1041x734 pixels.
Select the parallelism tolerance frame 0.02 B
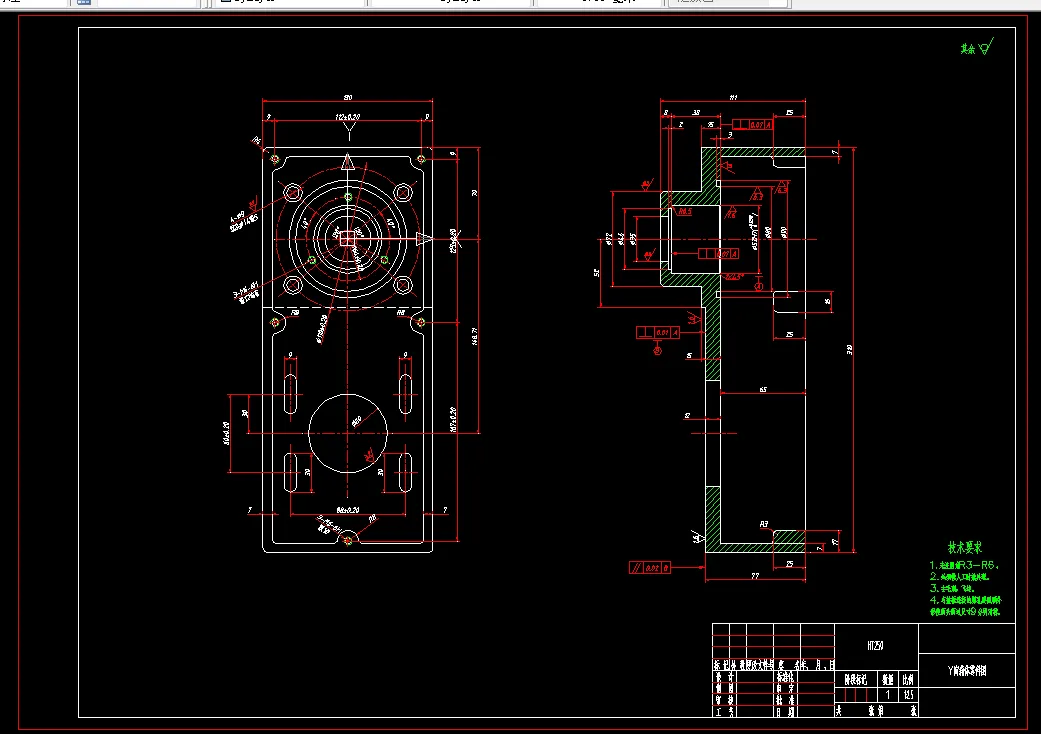[x=649, y=567]
